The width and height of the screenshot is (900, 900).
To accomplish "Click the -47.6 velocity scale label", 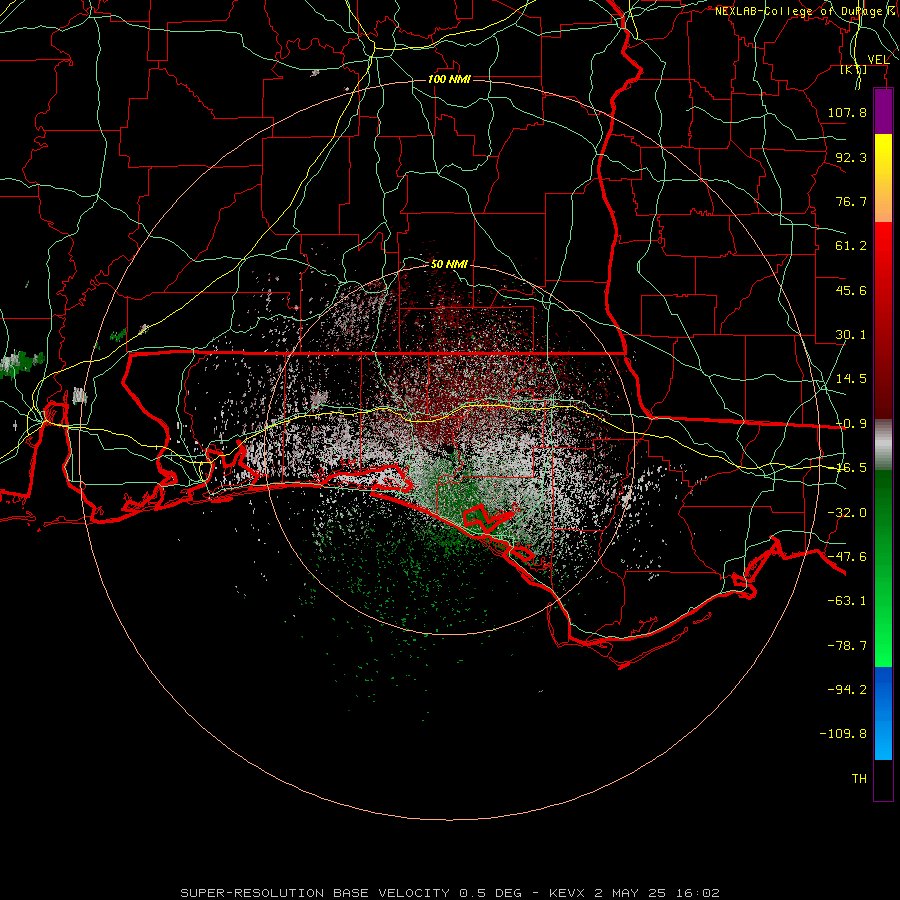I will point(847,557).
